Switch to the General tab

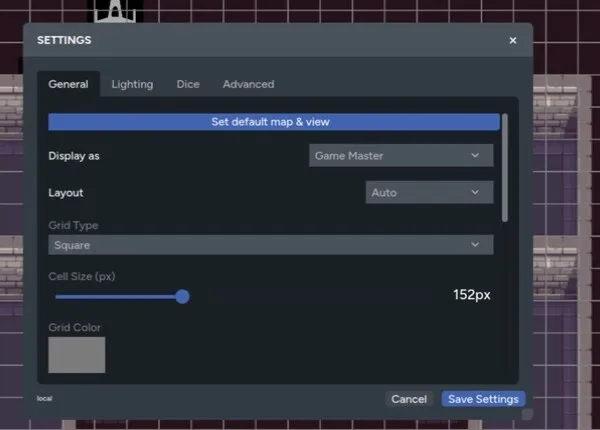pos(68,84)
